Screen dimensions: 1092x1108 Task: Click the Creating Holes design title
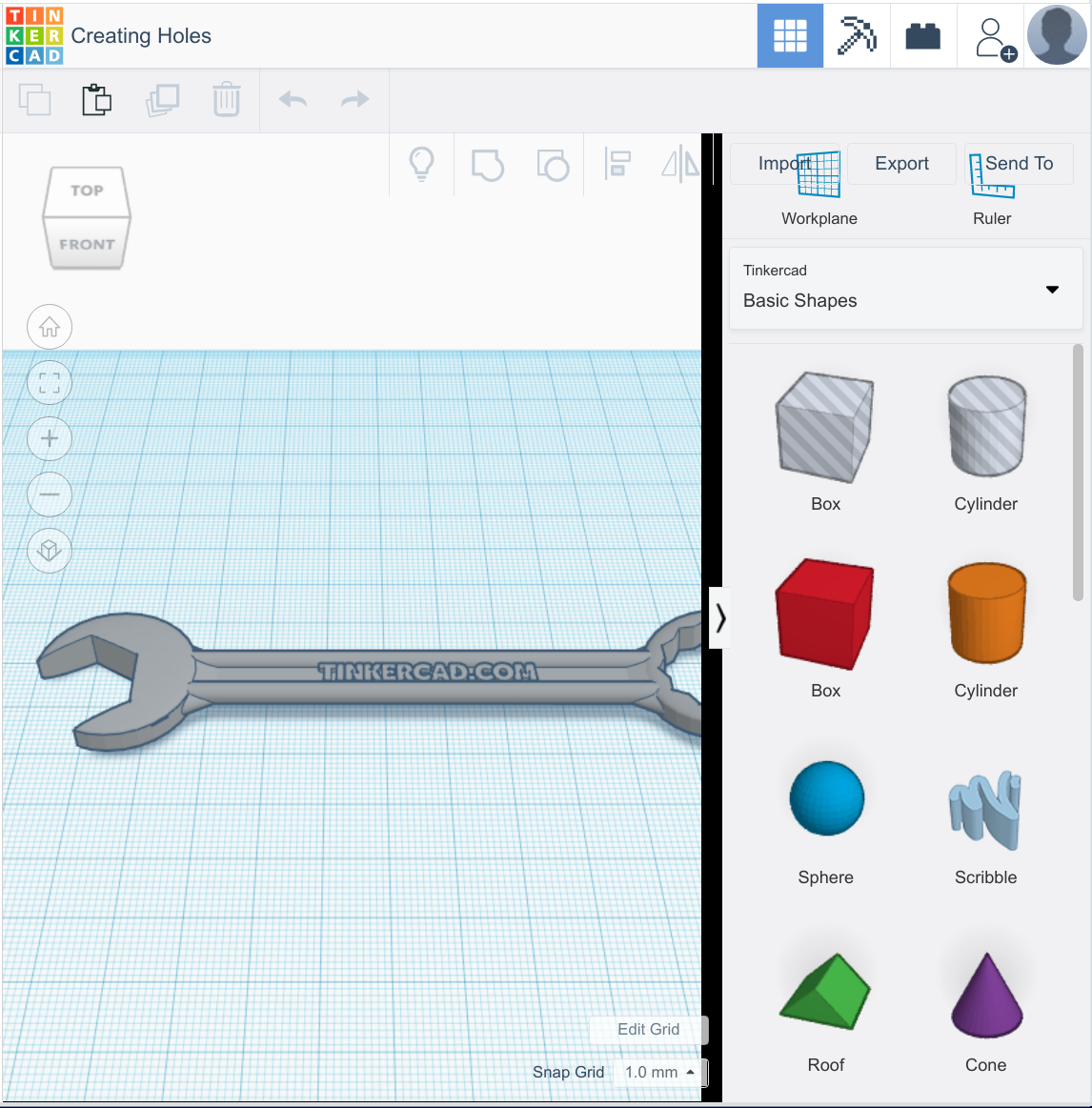[141, 35]
